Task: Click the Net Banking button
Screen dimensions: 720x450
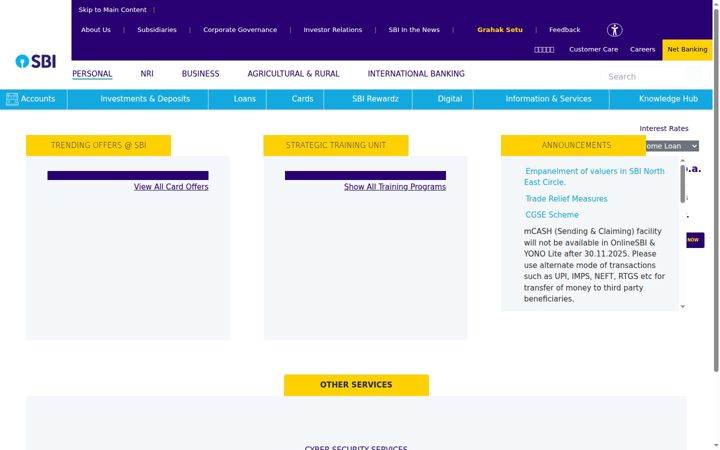Action: (x=687, y=50)
